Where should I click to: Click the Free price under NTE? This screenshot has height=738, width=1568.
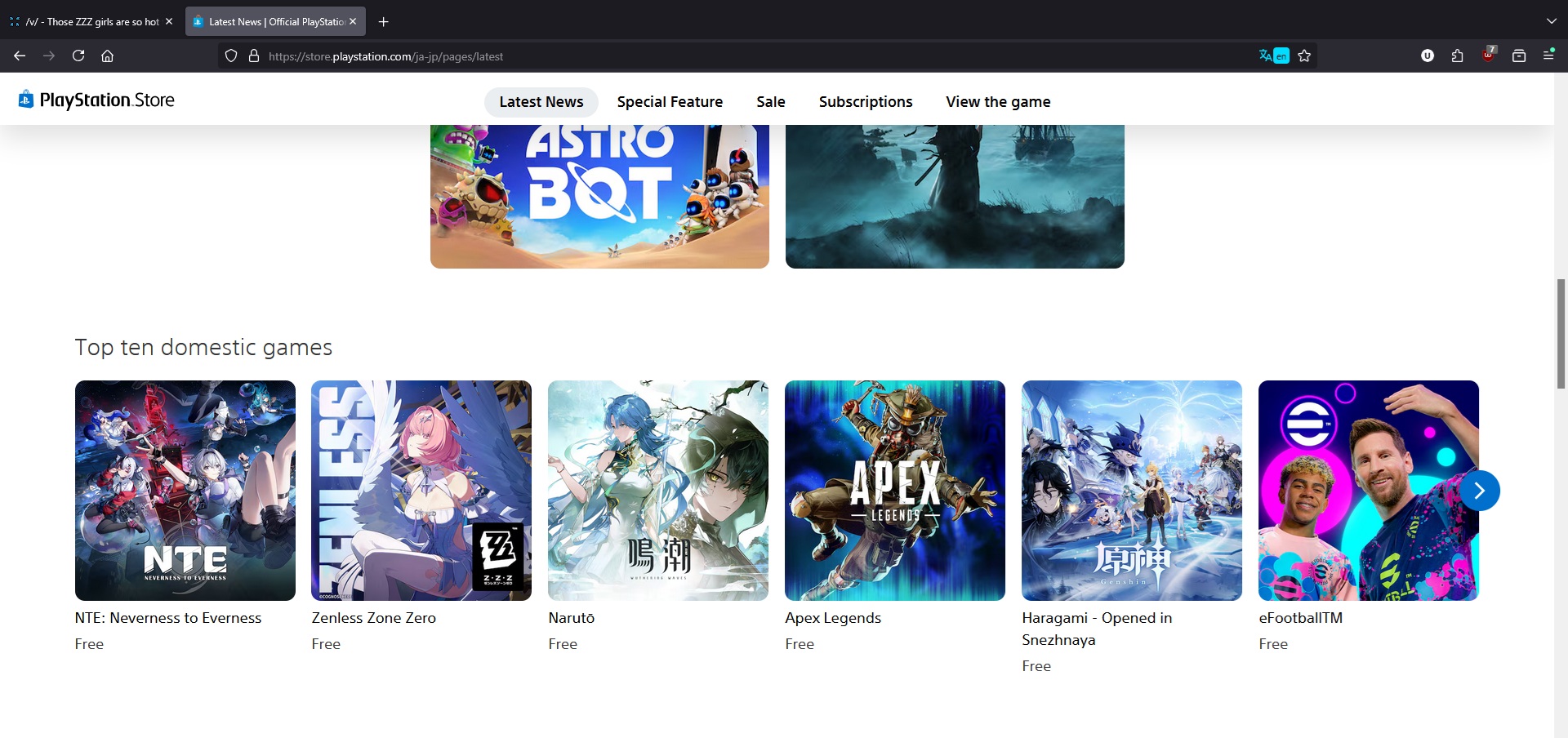89,644
